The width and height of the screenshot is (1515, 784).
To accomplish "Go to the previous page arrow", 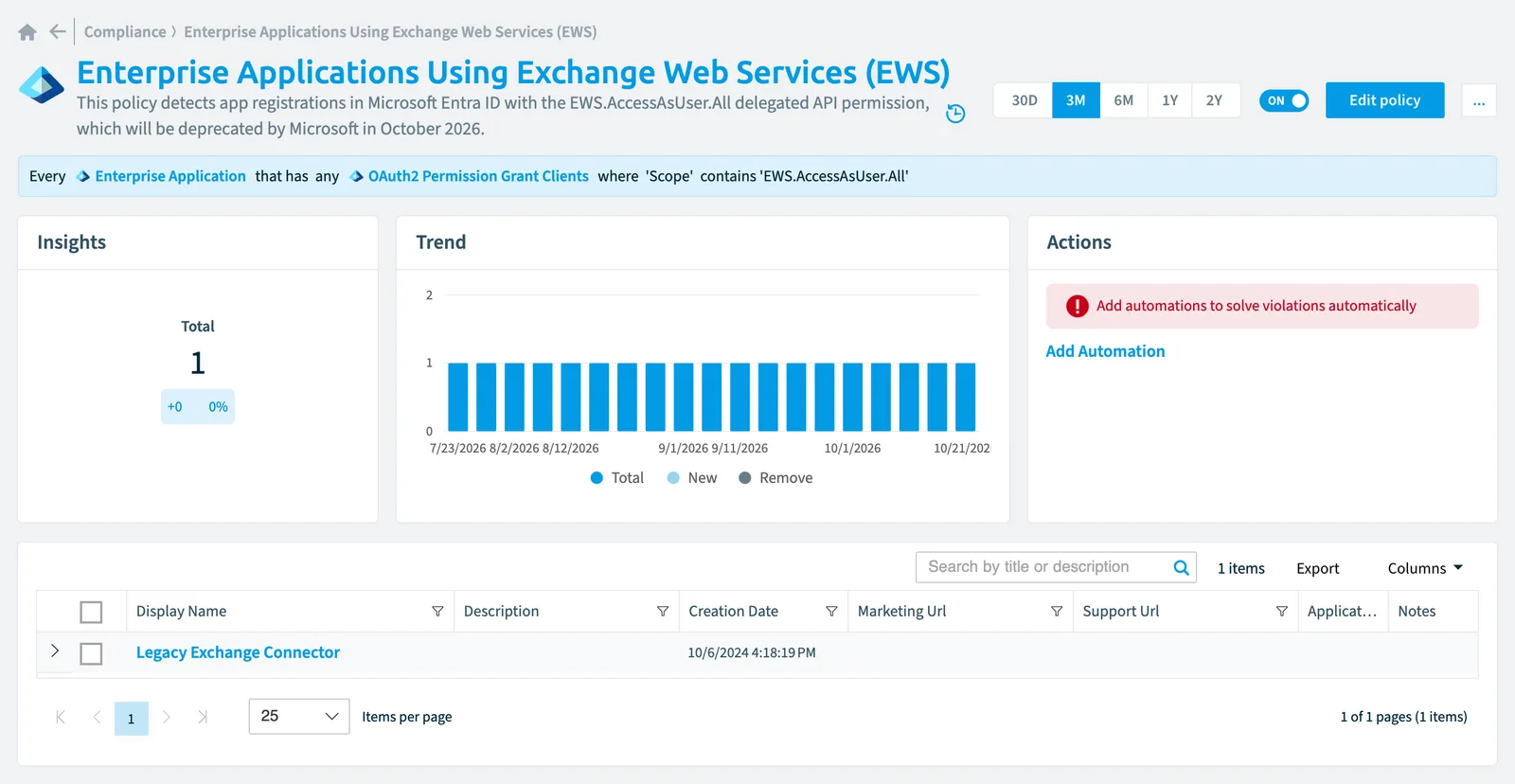I will [97, 717].
